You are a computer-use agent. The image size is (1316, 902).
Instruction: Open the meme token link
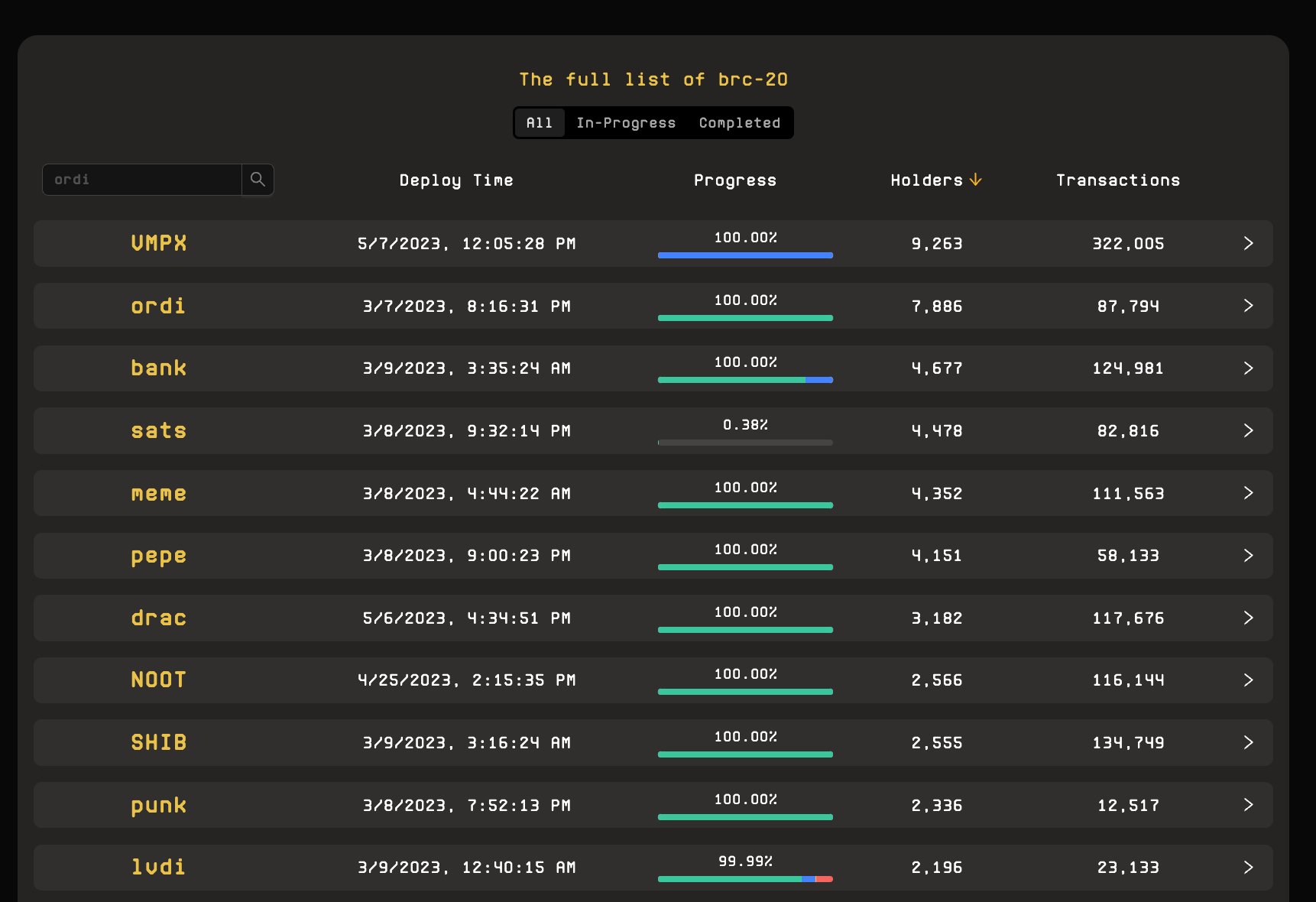(x=159, y=493)
